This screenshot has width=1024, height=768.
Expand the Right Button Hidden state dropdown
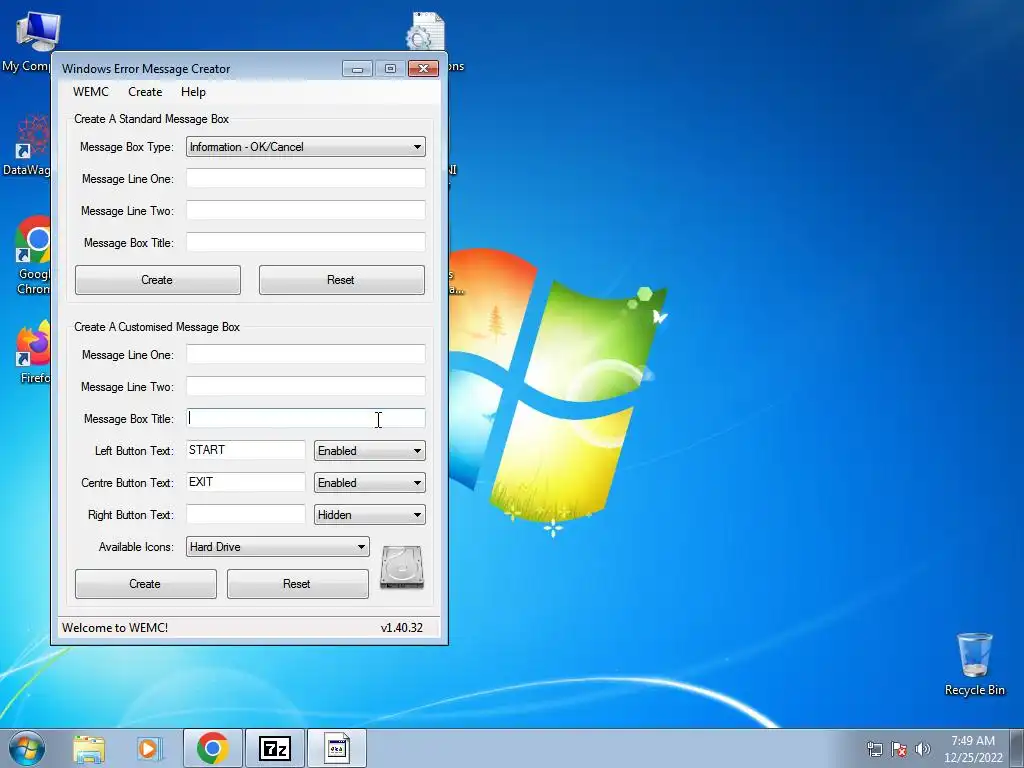(370, 515)
